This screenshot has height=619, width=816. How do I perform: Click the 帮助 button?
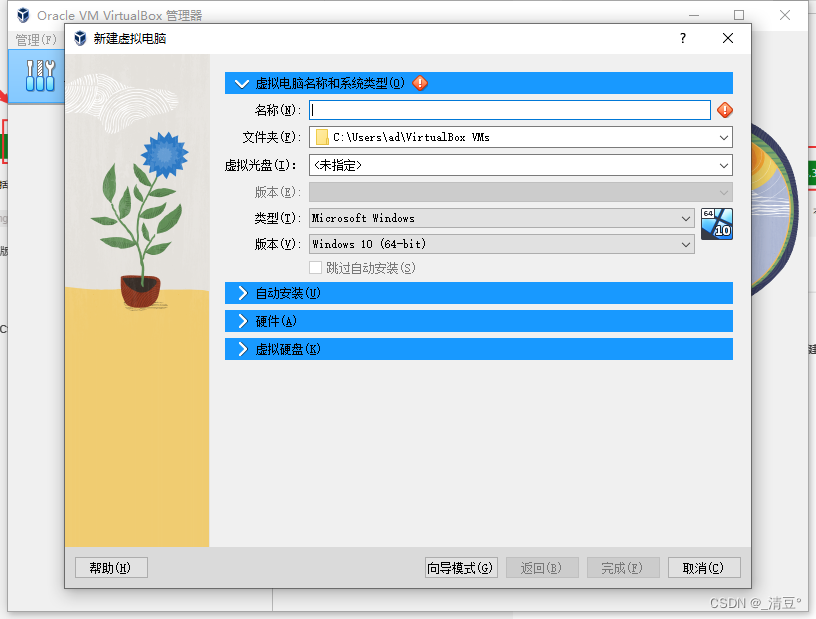(x=111, y=567)
